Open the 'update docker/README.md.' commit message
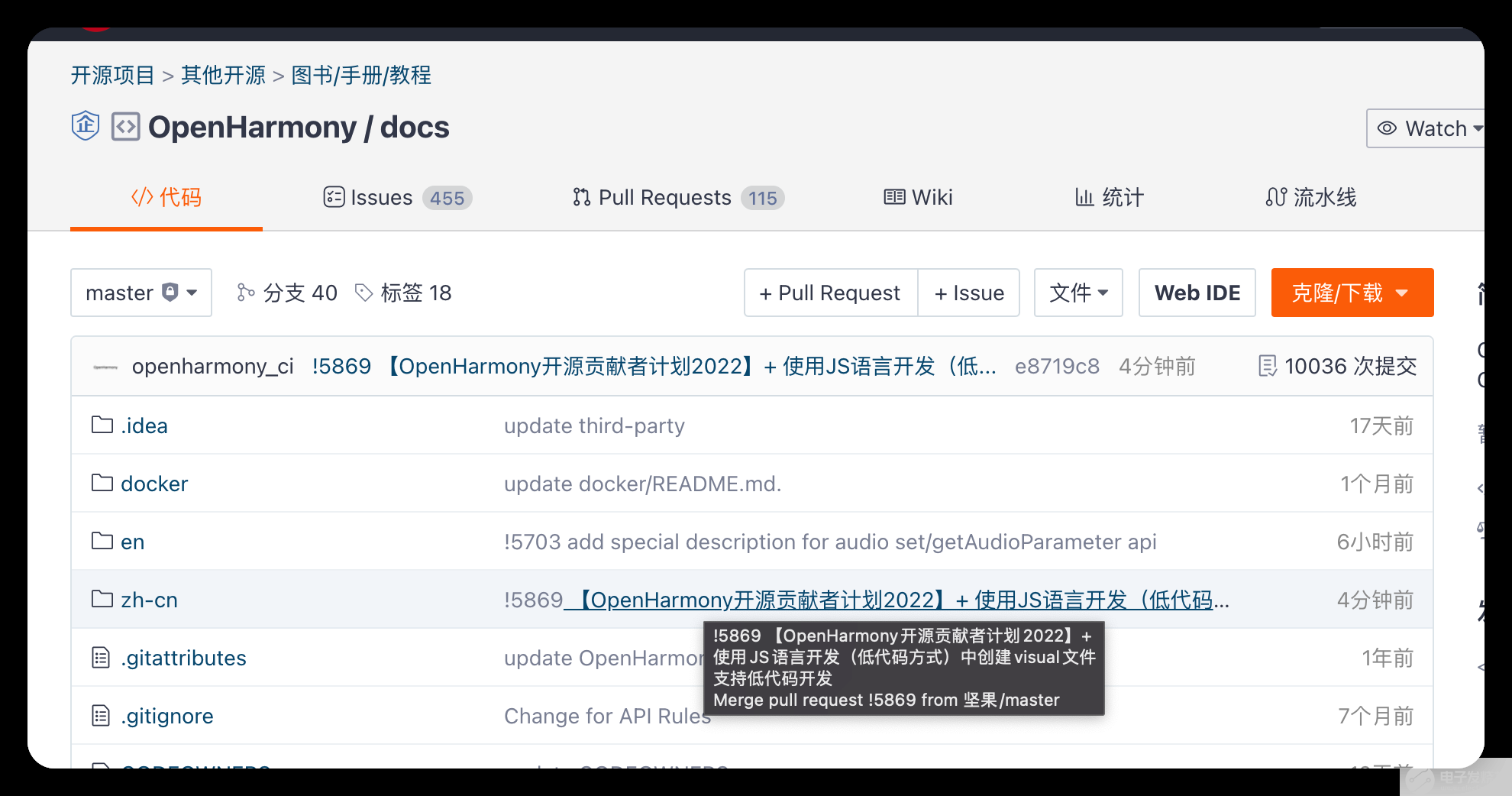1512x796 pixels. [x=643, y=484]
